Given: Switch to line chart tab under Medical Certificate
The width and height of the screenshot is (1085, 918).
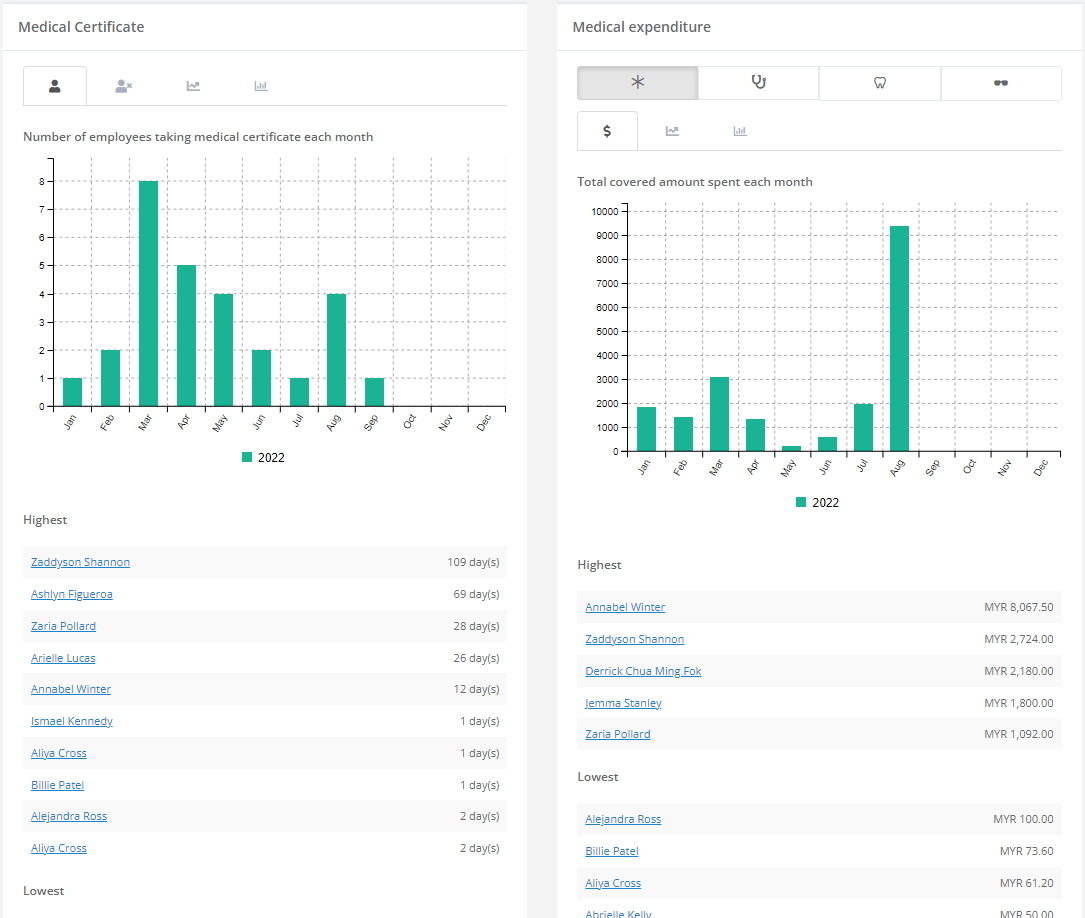Looking at the screenshot, I should coord(193,86).
